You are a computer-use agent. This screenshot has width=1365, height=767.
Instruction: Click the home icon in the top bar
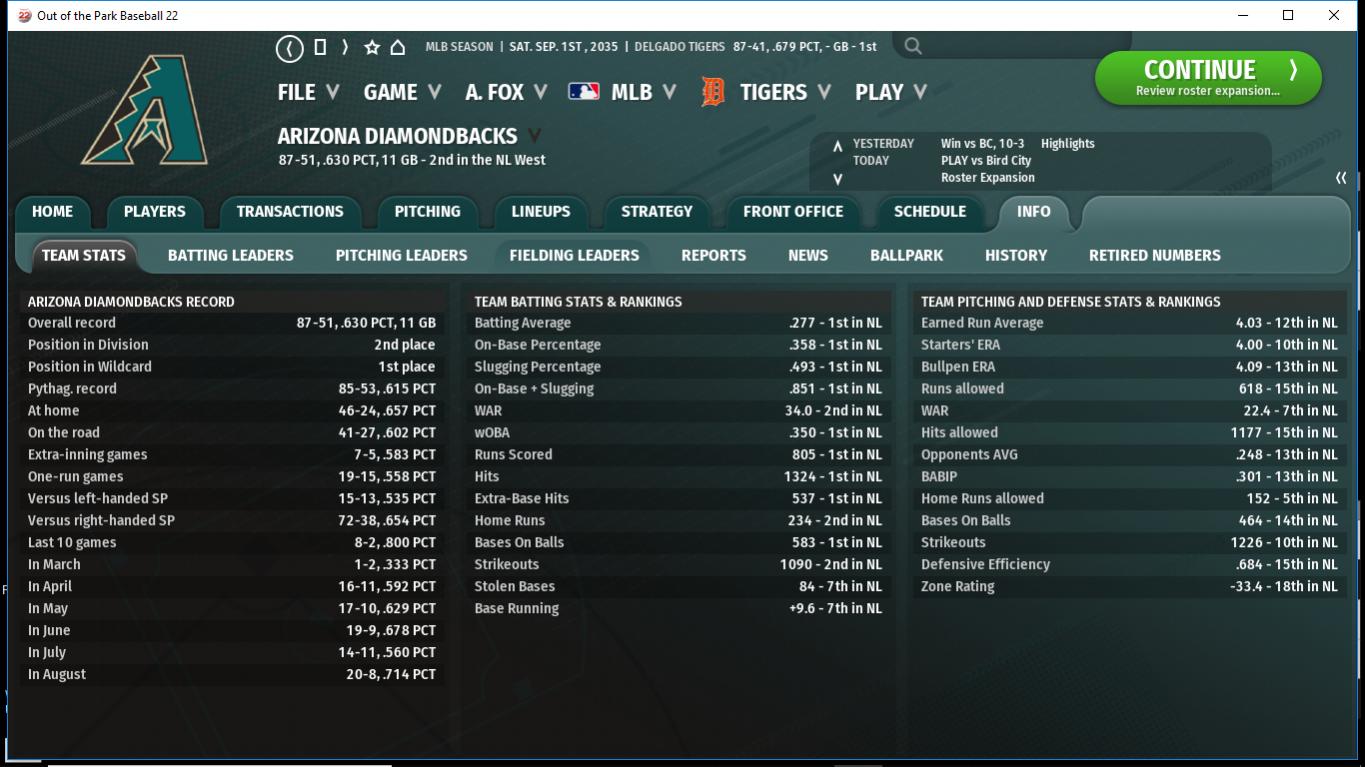point(397,47)
